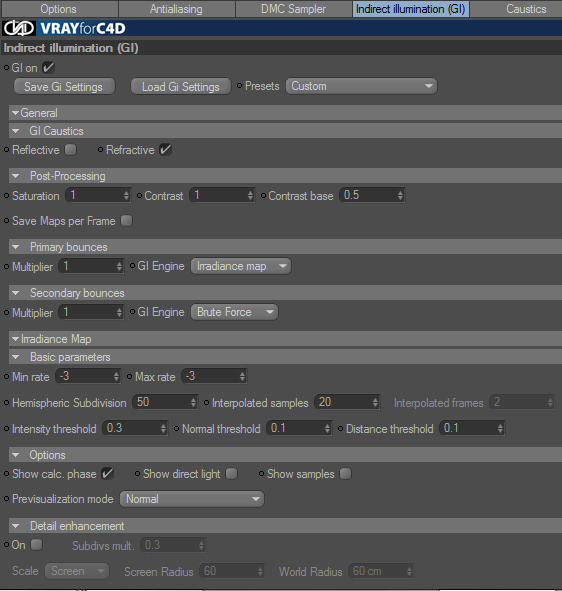Switch to the Options tab
This screenshot has width=562, height=591.
coord(59,9)
